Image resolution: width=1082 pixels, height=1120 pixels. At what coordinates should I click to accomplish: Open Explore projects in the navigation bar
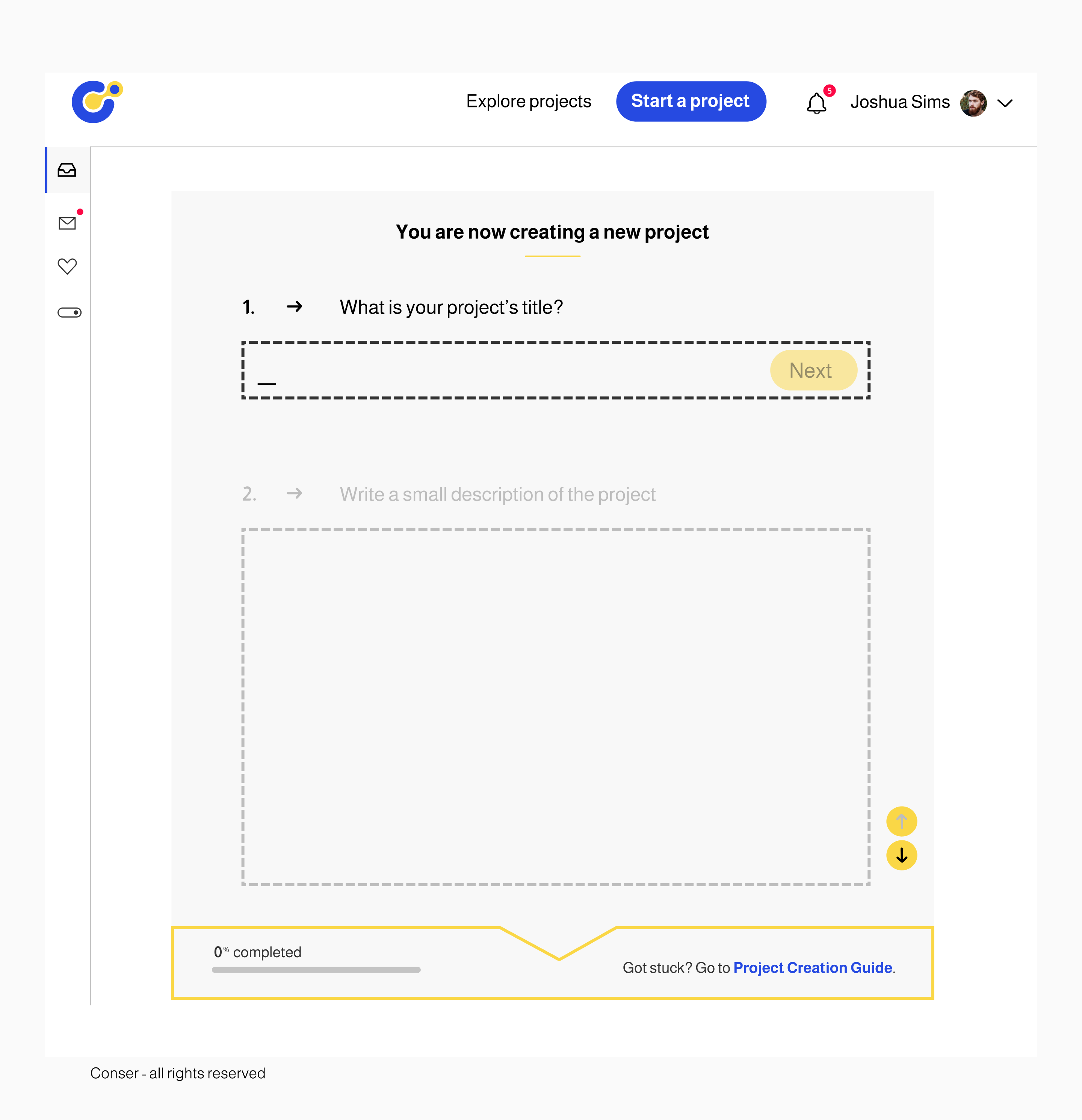(x=528, y=101)
